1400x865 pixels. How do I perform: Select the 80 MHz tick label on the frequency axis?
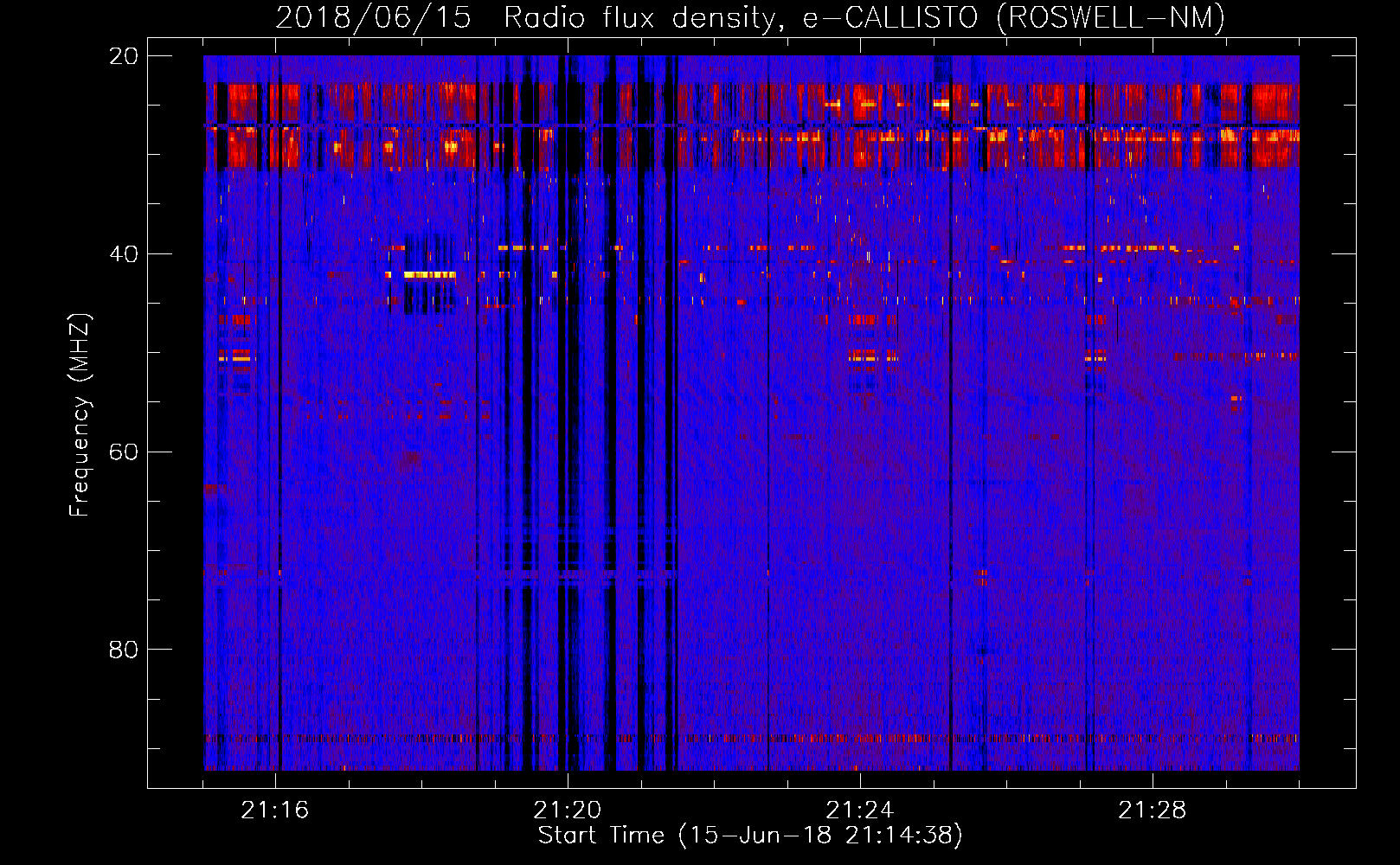tap(124, 650)
